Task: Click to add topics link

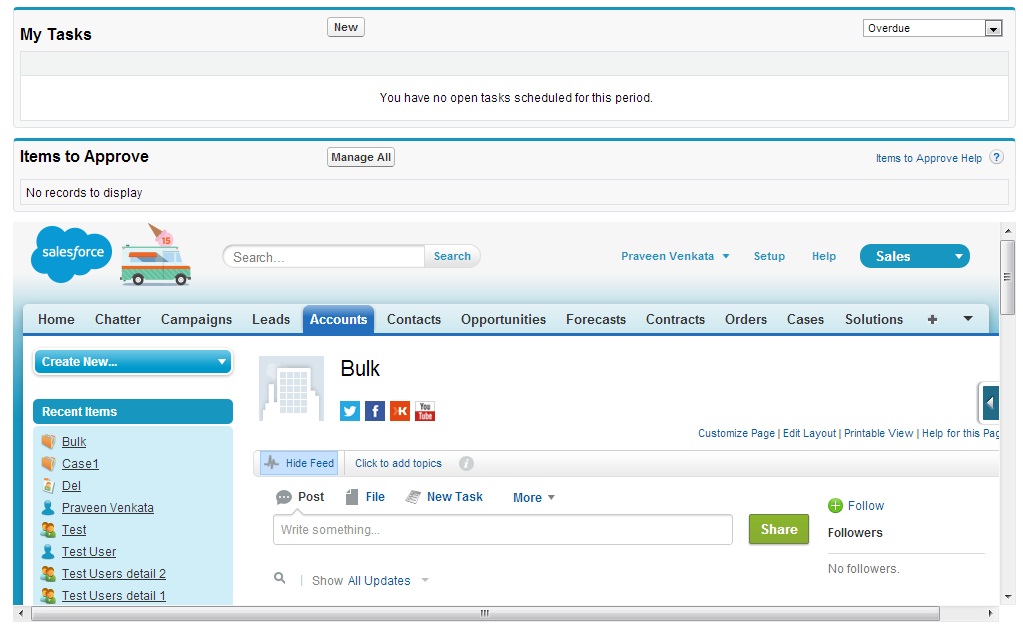Action: (x=398, y=463)
